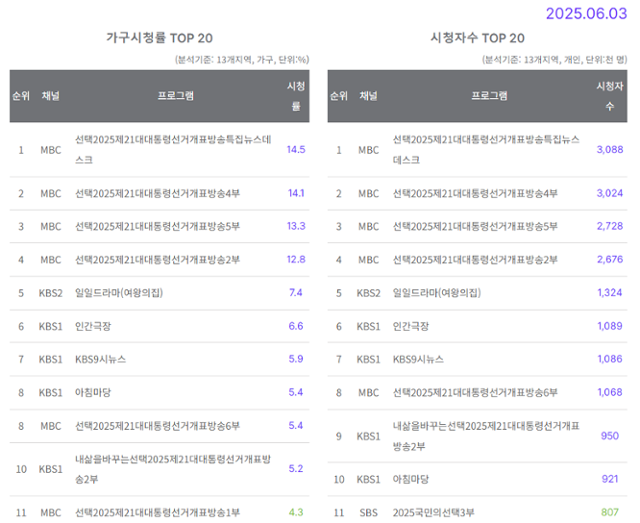Click the rating value 14.5
The height and width of the screenshot is (523, 640).
[296, 149]
